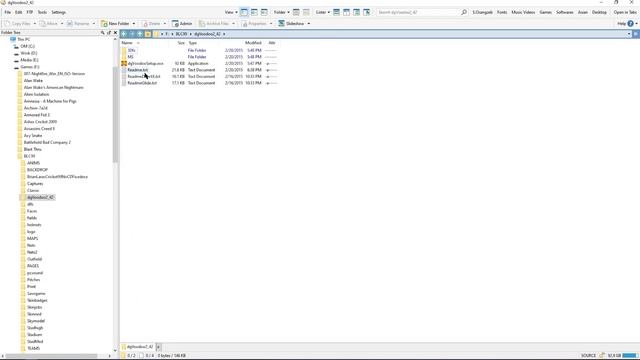Click the search magnifier icon

pos(464,12)
